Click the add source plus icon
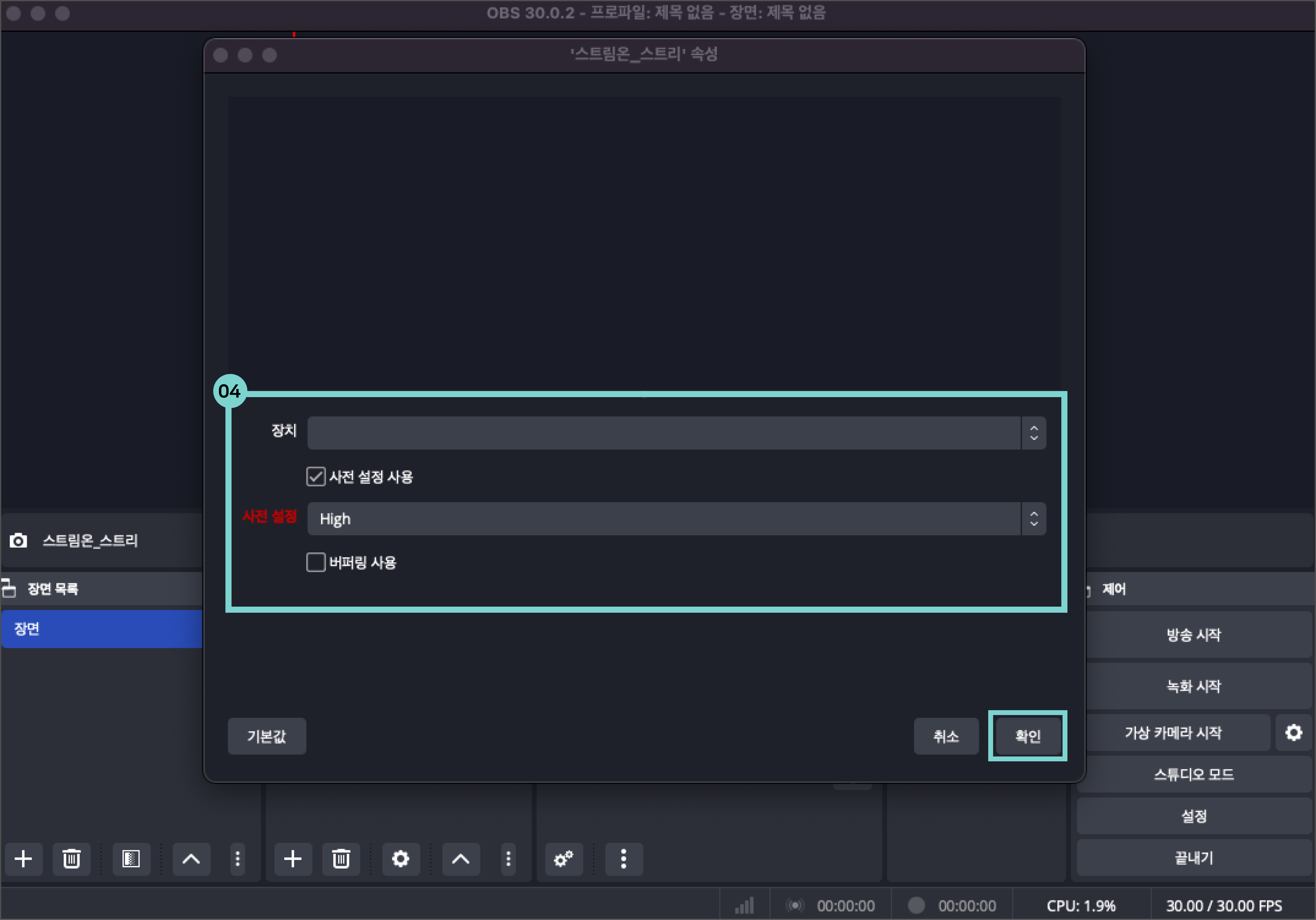The height and width of the screenshot is (920, 1316). pos(293,859)
